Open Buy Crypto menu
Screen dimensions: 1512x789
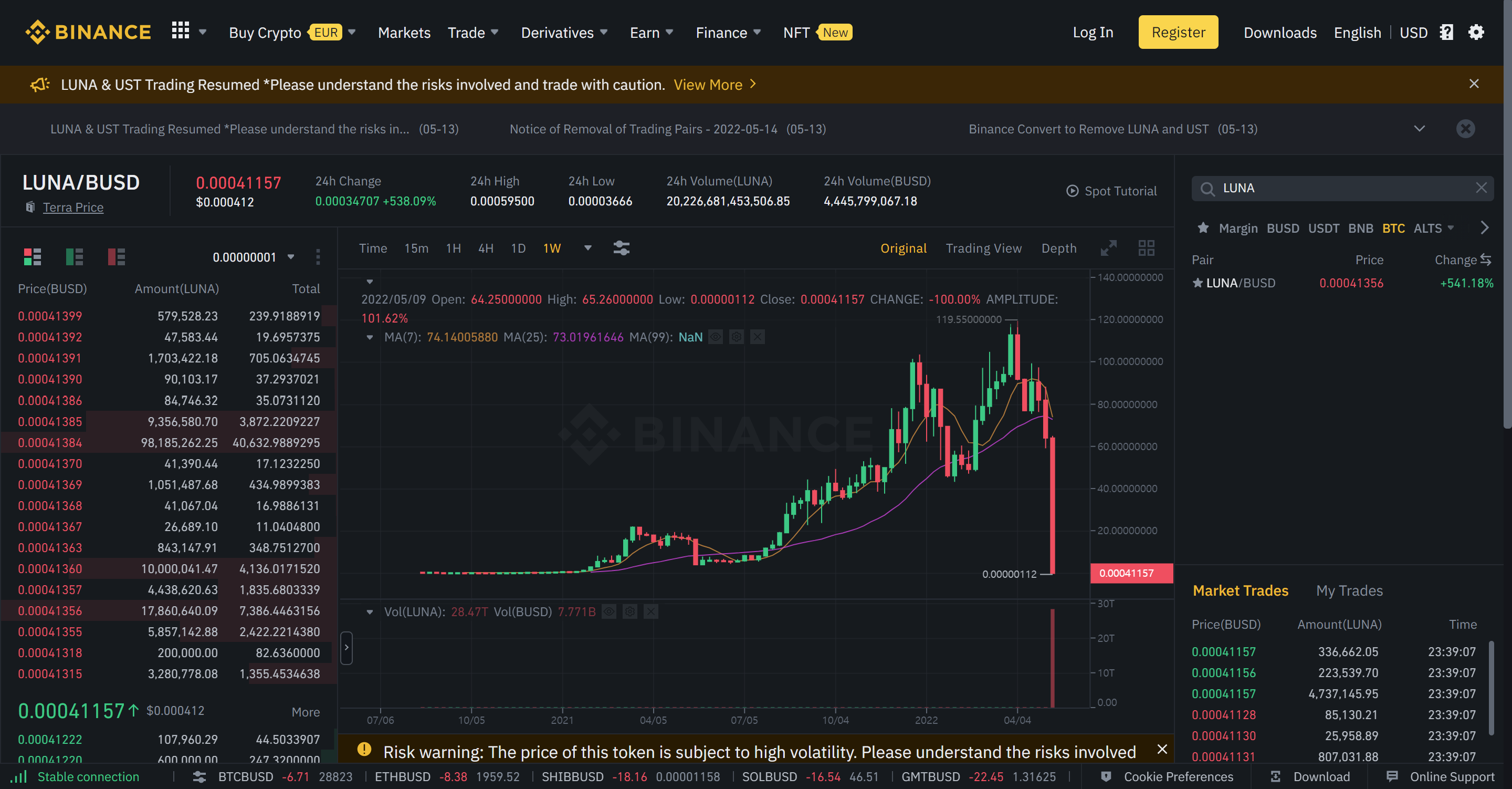coord(292,33)
